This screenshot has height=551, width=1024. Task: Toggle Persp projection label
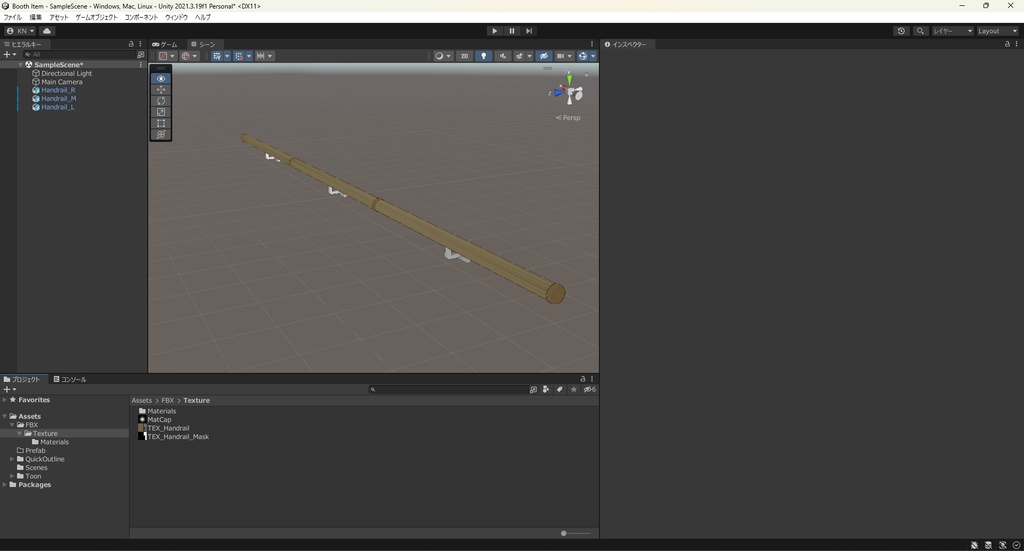click(568, 118)
